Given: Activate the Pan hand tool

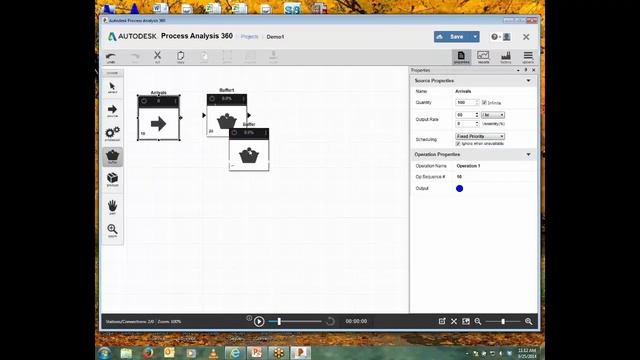Looking at the screenshot, I should tap(112, 207).
